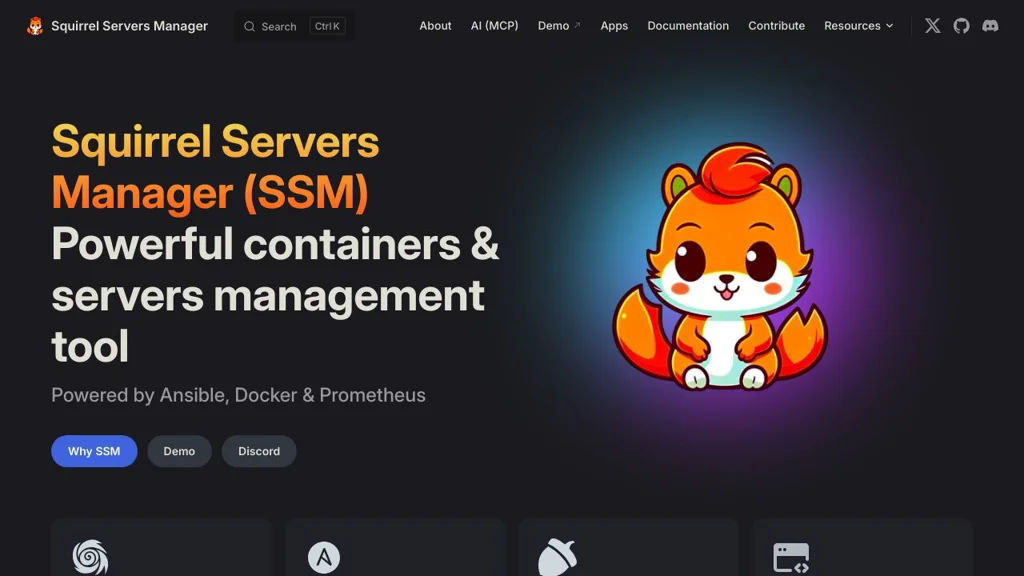Viewport: 1024px width, 576px height.
Task: Click the squirrel mascot hero image
Action: (720, 266)
